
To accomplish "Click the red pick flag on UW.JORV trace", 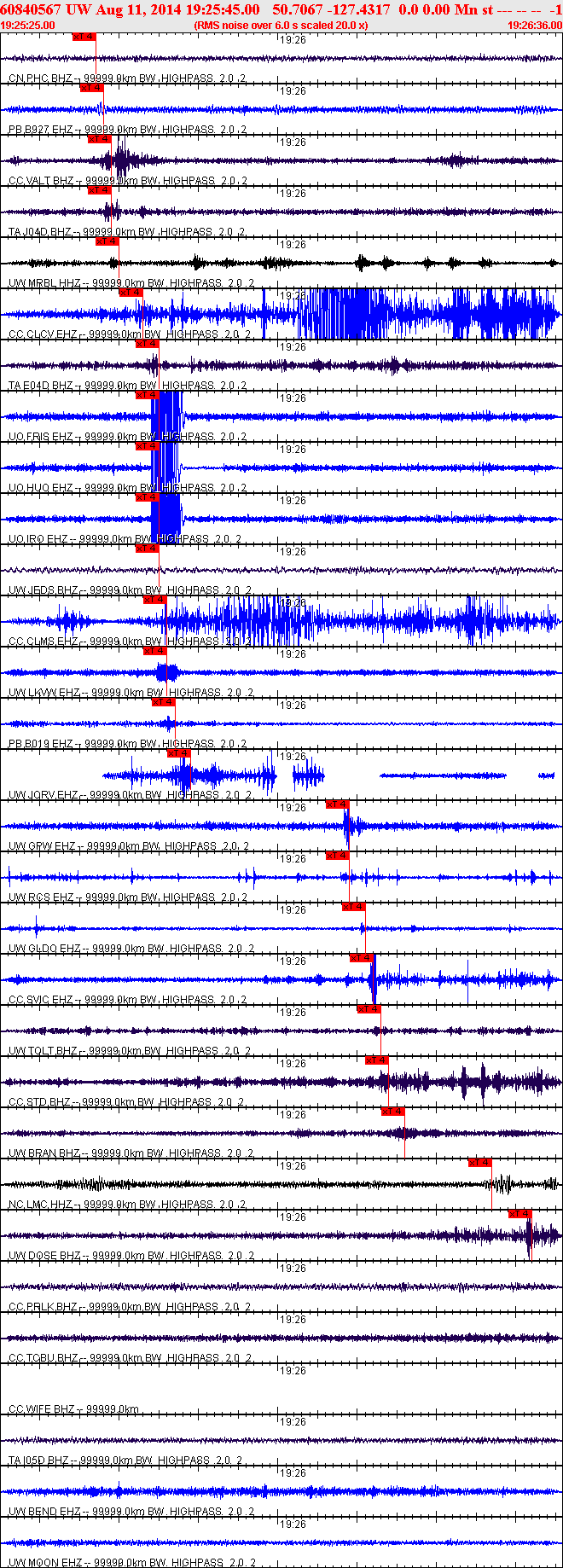I will pyautogui.click(x=178, y=753).
